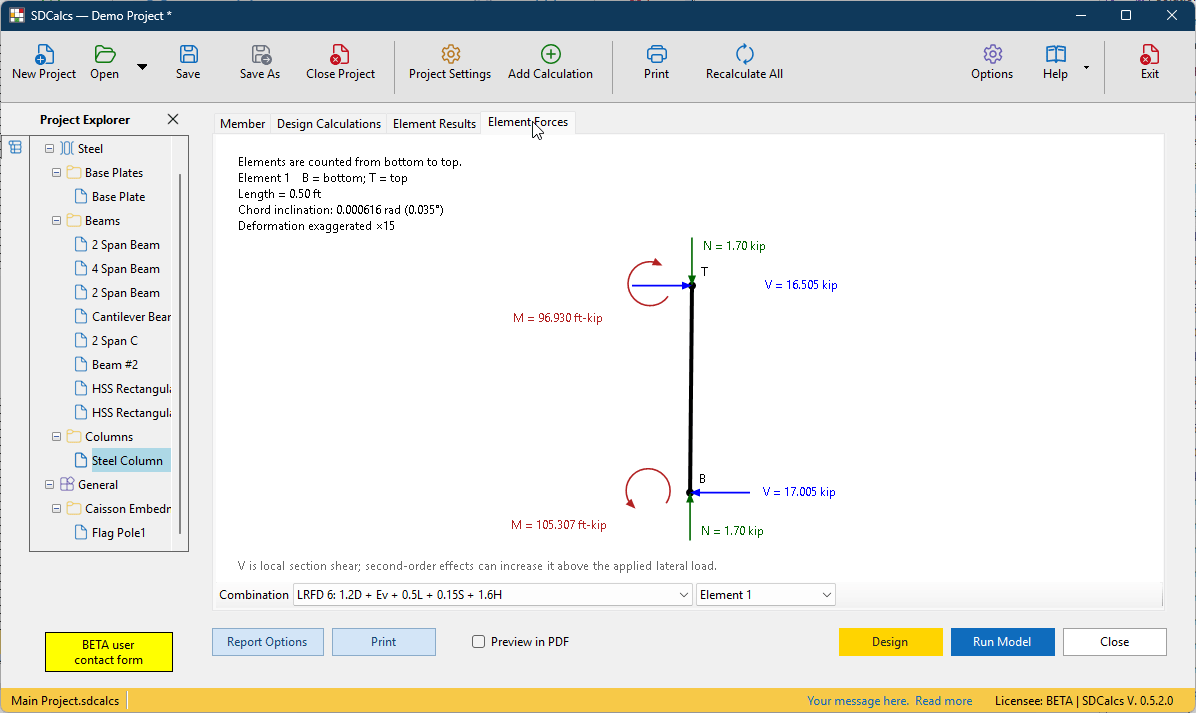This screenshot has height=713, width=1196.
Task: Open the Help book icon
Action: (x=1056, y=55)
